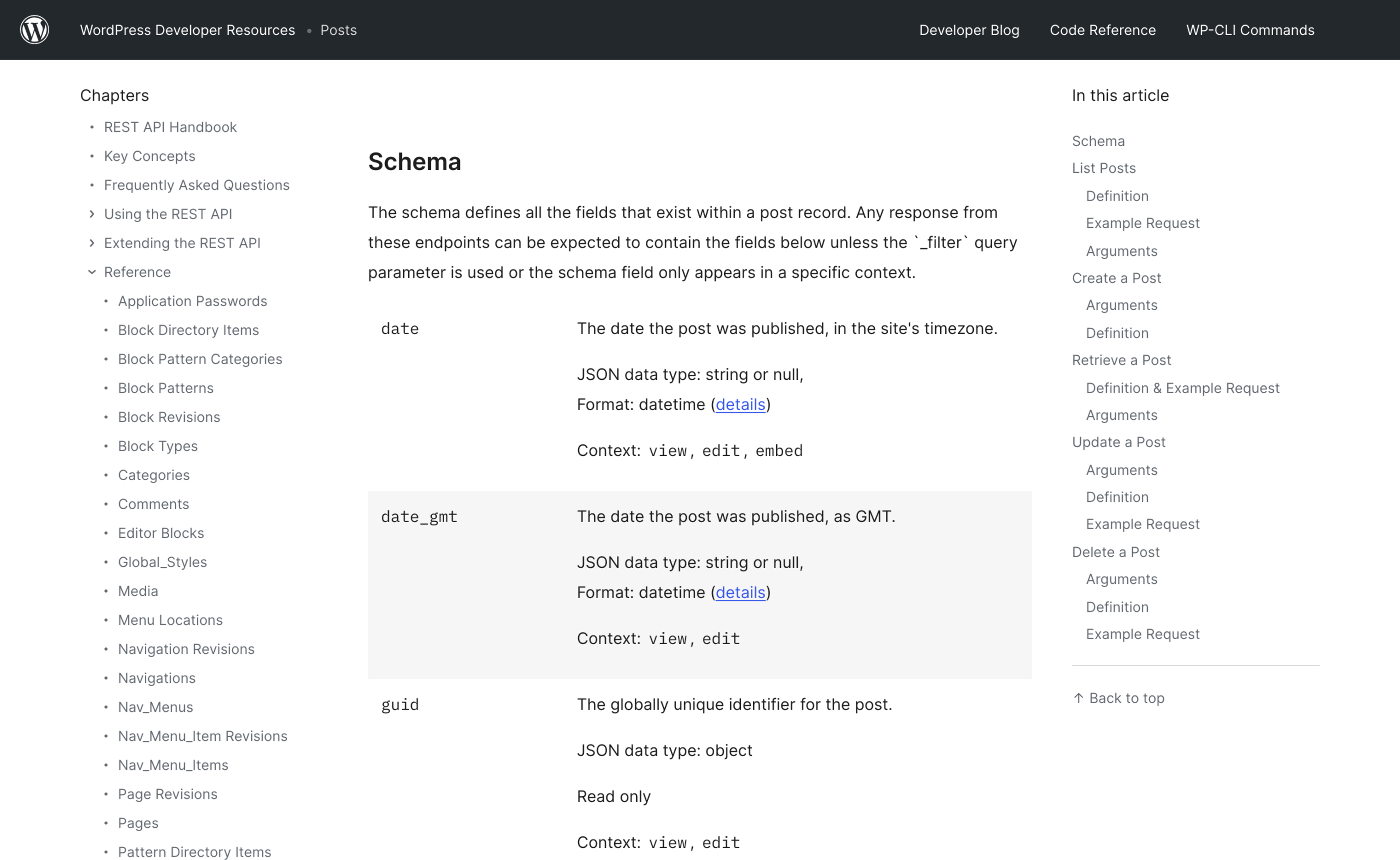Jump to Create a Post section
The image size is (1400, 860).
coord(1116,278)
